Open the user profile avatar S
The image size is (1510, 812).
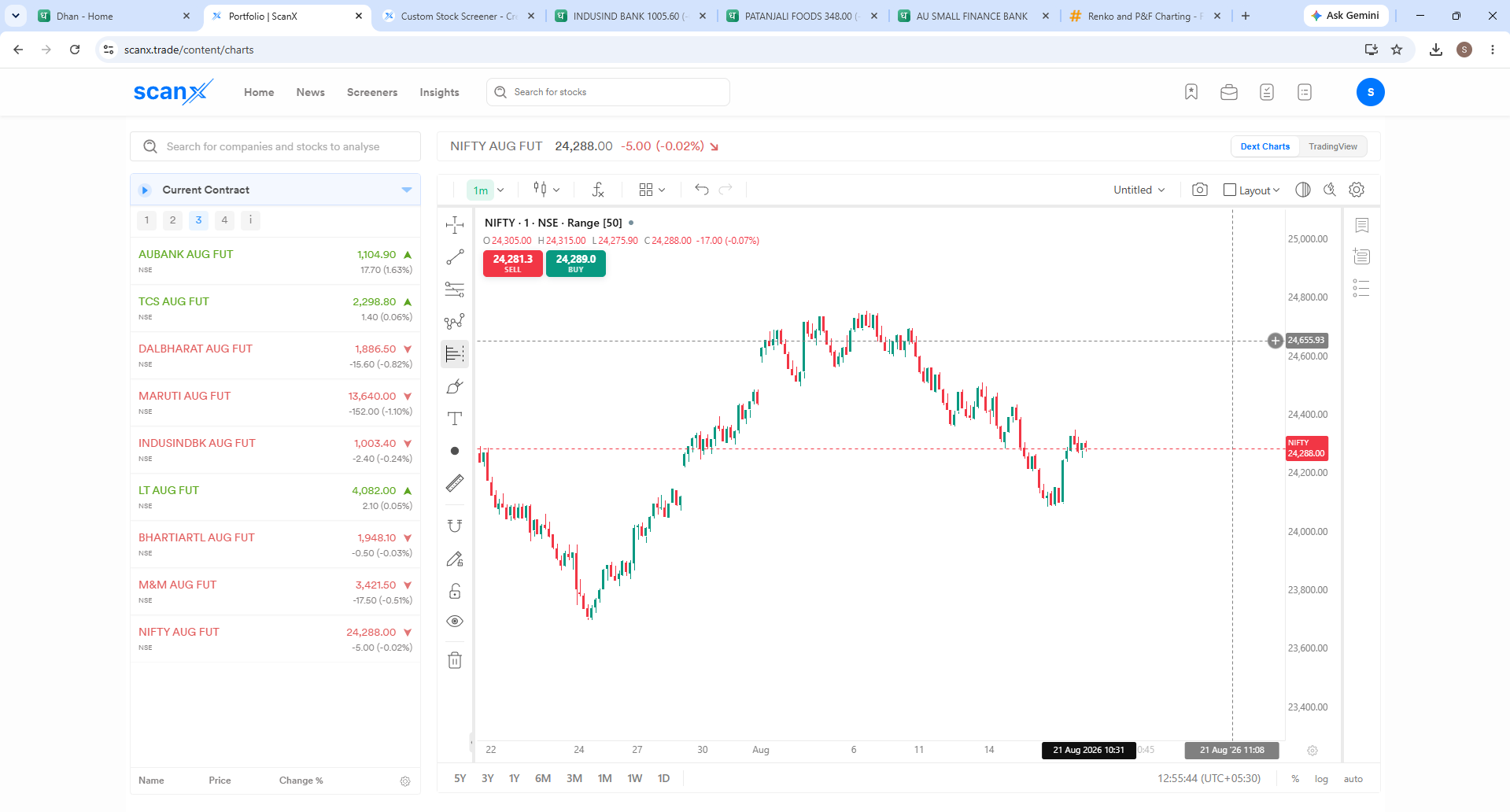pyautogui.click(x=1371, y=92)
